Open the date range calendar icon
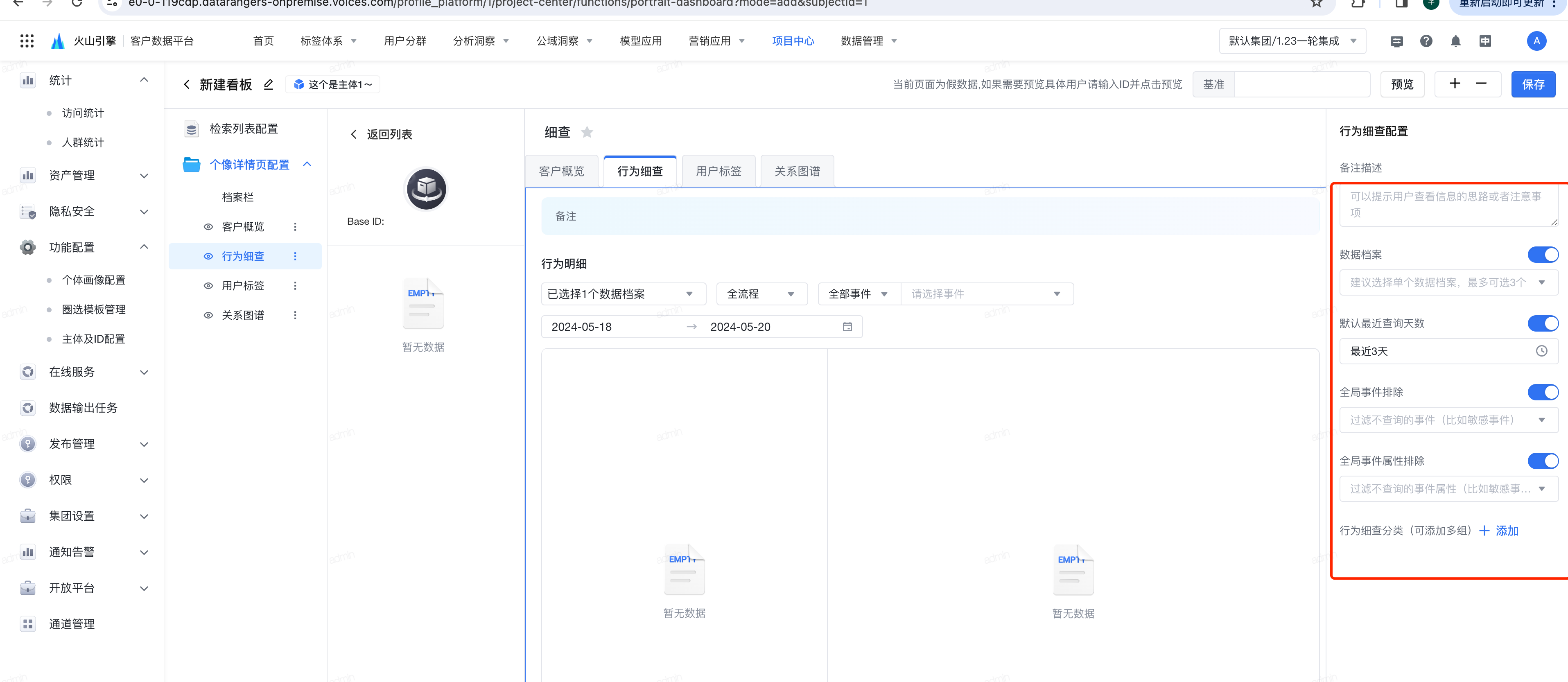 pyautogui.click(x=847, y=327)
